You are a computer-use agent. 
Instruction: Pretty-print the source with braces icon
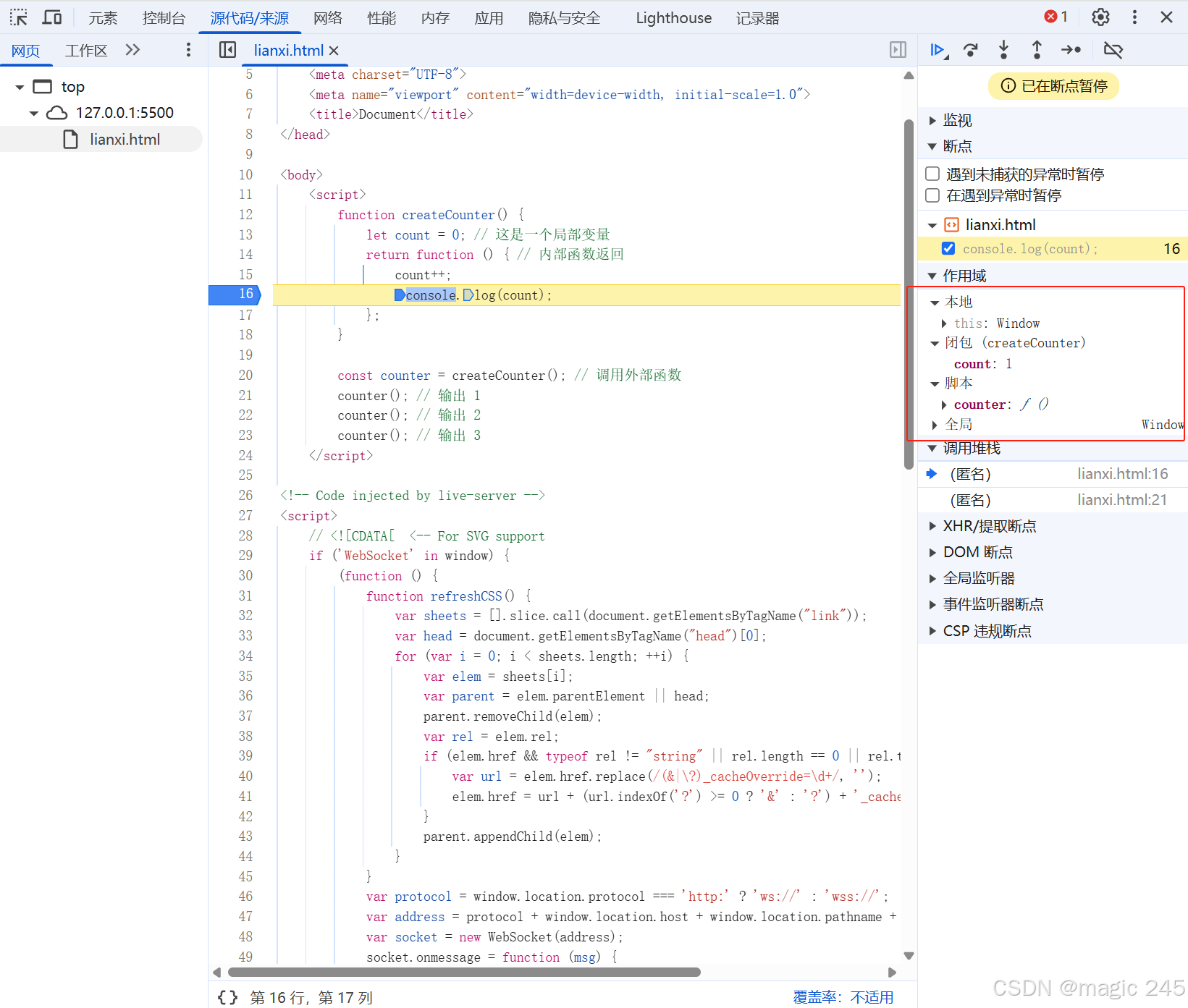227,997
